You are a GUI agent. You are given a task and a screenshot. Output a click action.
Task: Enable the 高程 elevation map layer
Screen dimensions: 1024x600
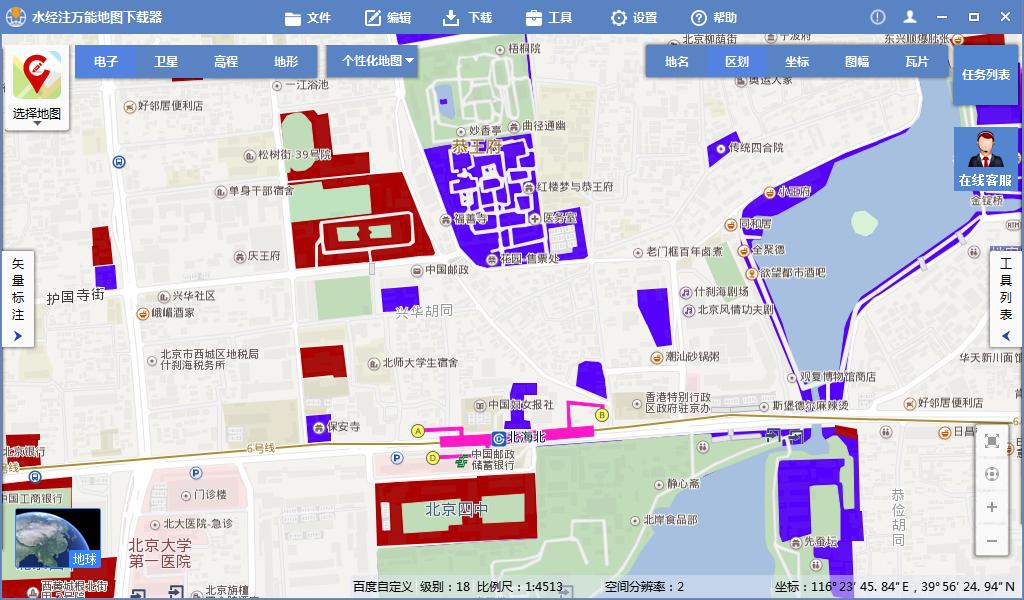224,61
